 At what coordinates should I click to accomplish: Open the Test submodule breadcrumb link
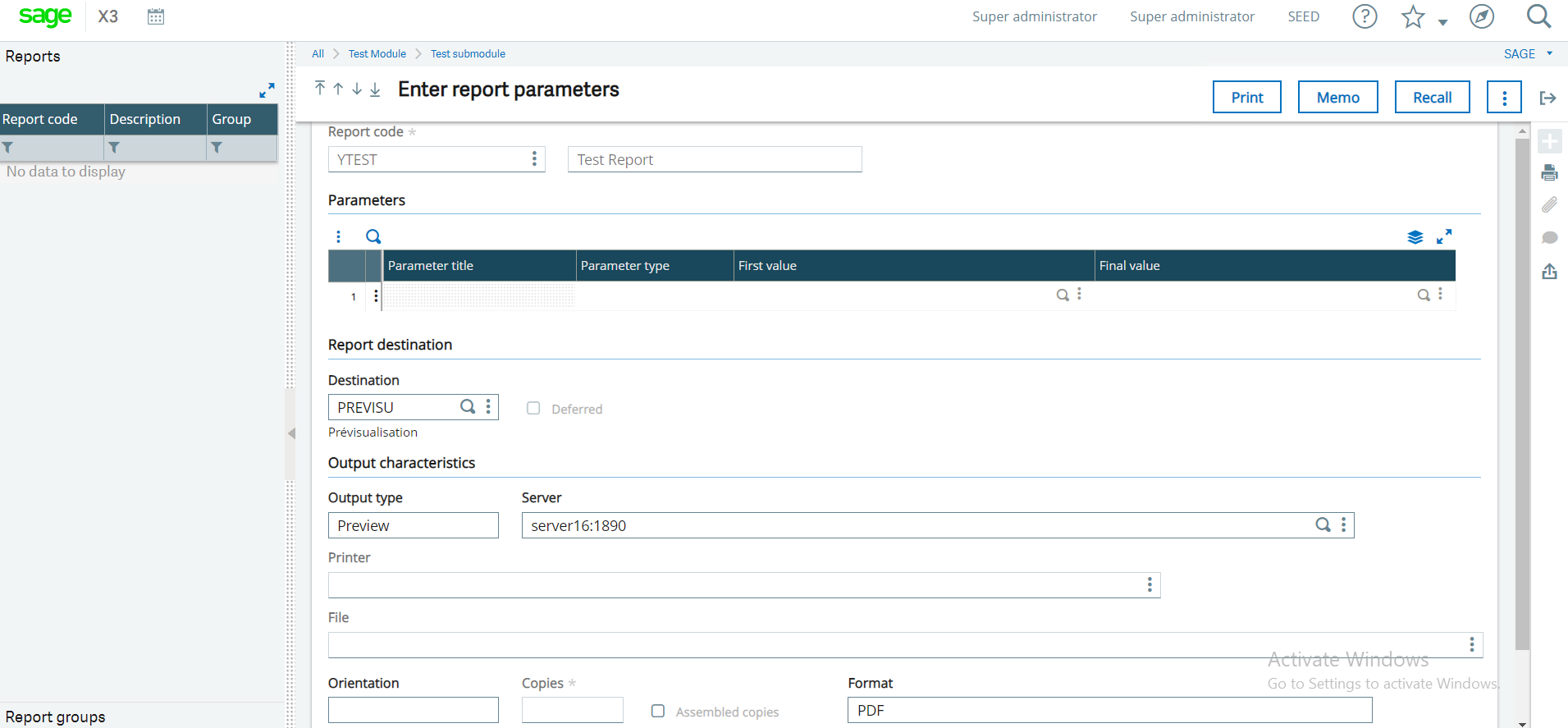[x=468, y=53]
